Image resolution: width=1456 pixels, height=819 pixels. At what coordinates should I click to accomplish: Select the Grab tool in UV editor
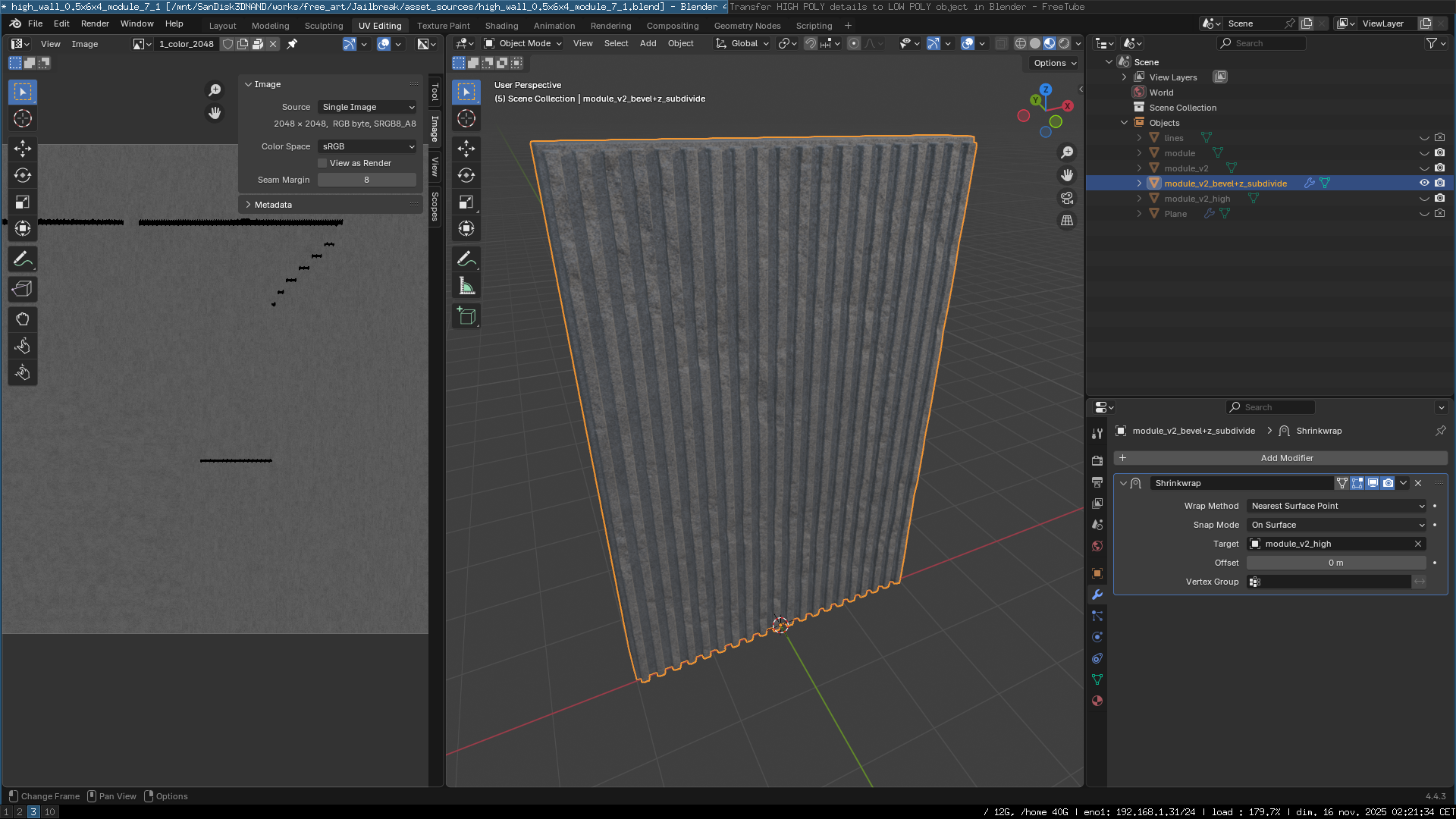(22, 319)
